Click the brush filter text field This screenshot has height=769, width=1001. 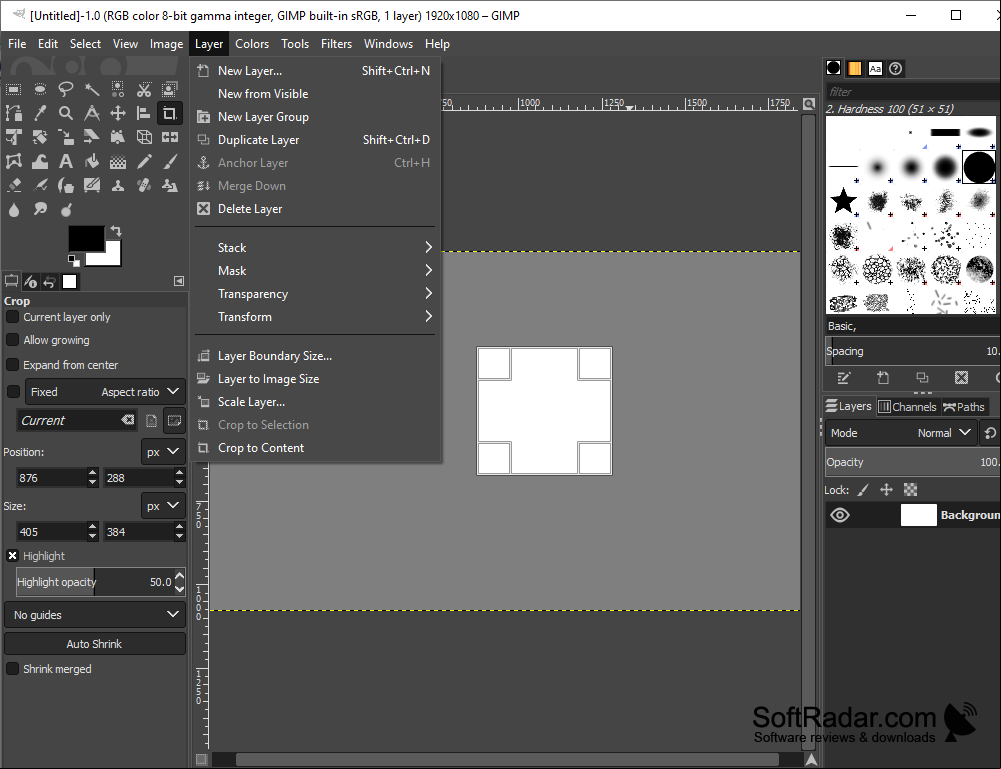(x=913, y=91)
